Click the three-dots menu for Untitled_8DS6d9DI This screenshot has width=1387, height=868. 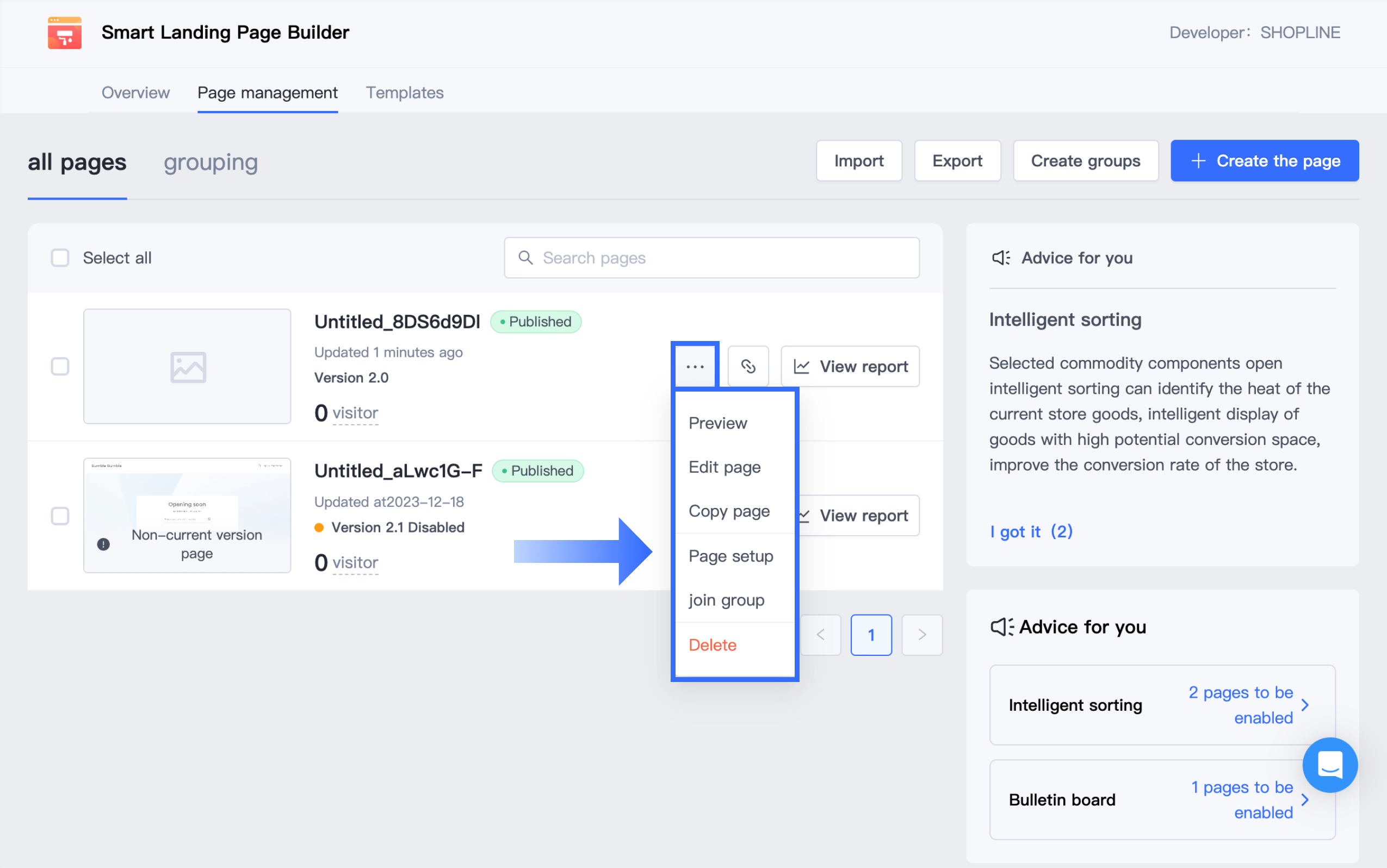coord(695,366)
